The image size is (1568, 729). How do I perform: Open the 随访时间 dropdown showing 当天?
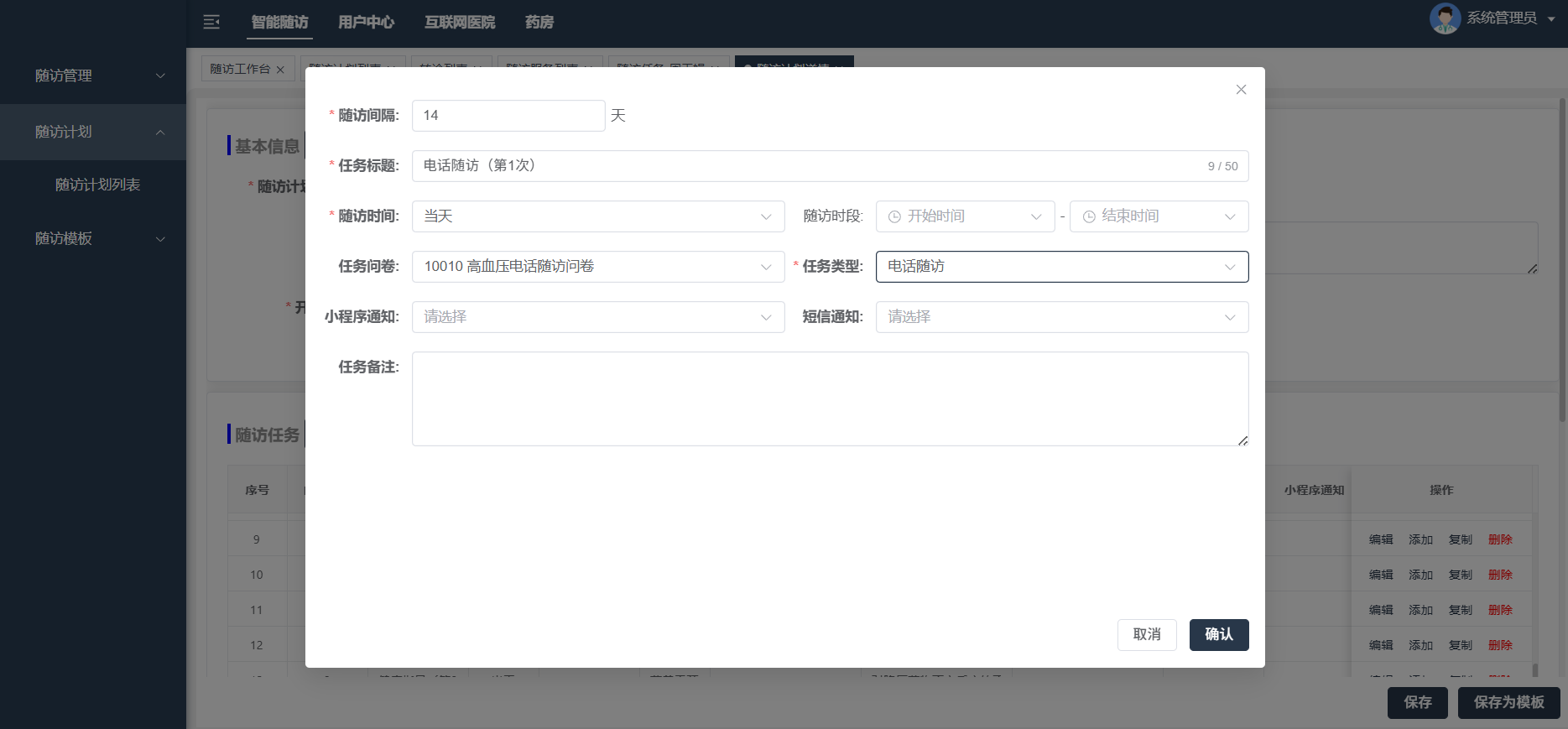pos(598,216)
